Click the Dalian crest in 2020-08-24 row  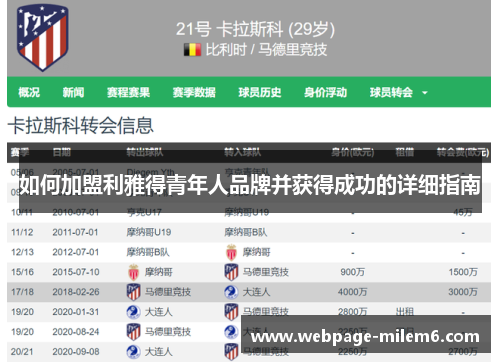tap(231, 332)
